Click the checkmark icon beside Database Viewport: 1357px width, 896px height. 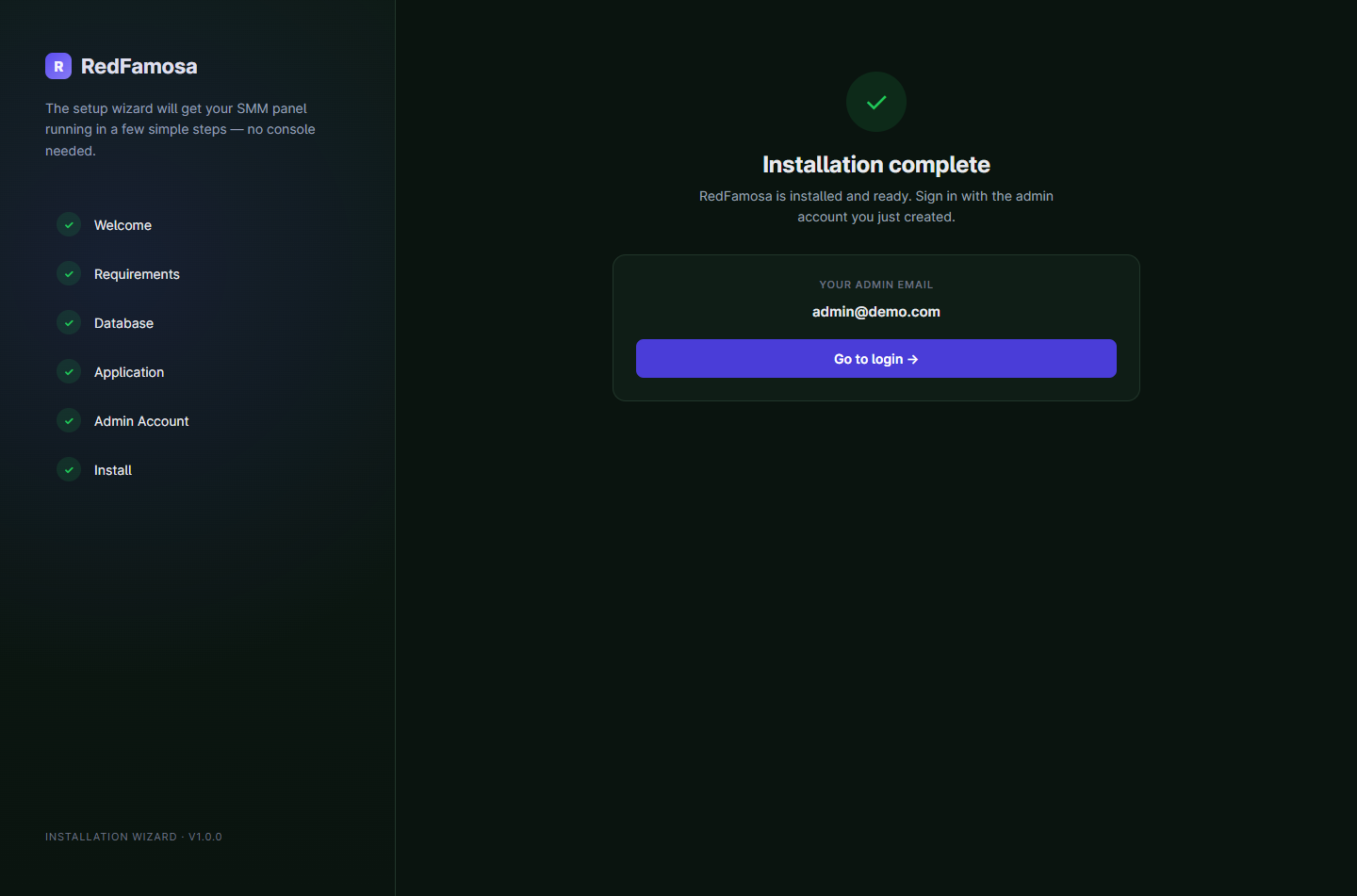click(x=69, y=322)
